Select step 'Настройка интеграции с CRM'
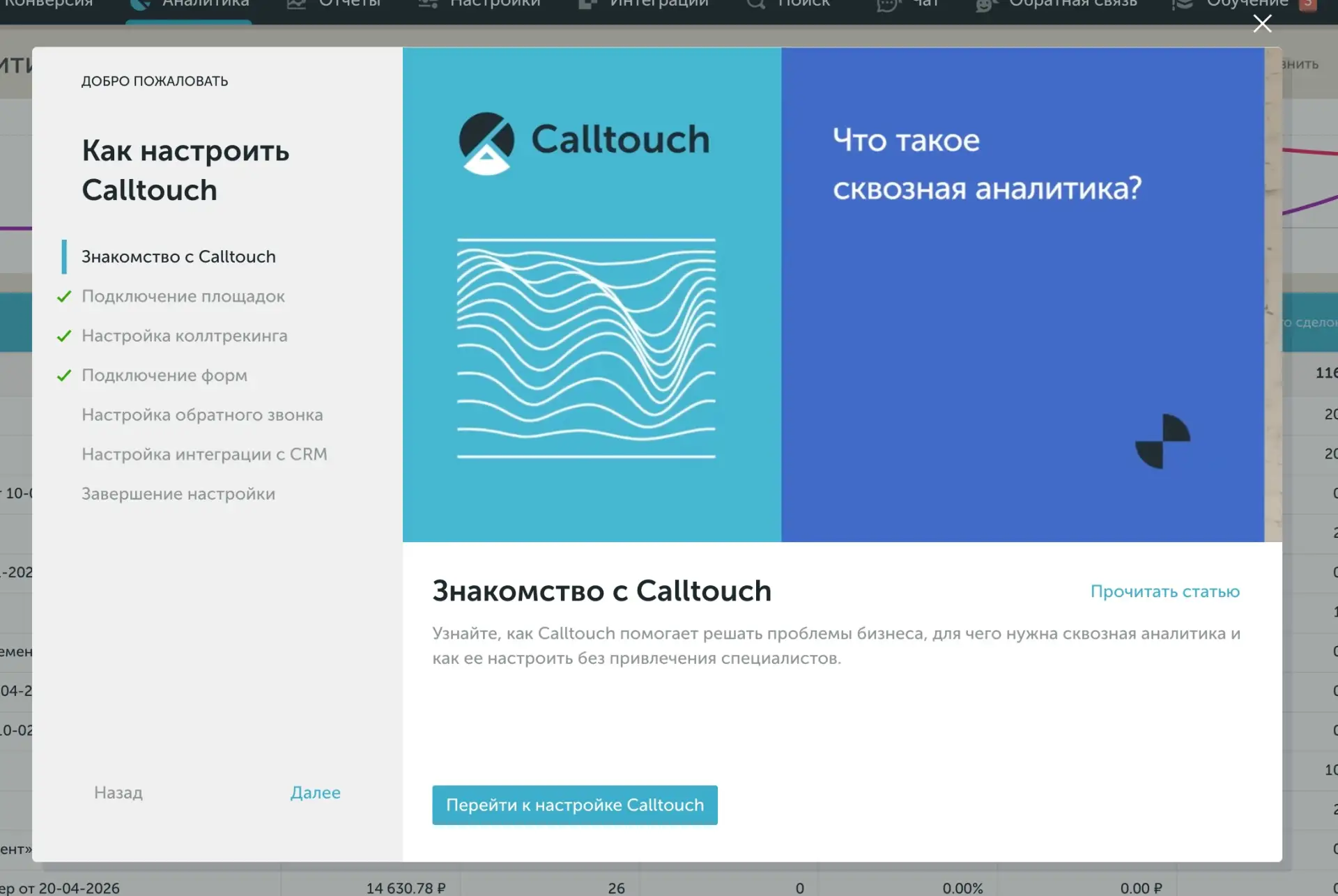1338x896 pixels. point(204,454)
